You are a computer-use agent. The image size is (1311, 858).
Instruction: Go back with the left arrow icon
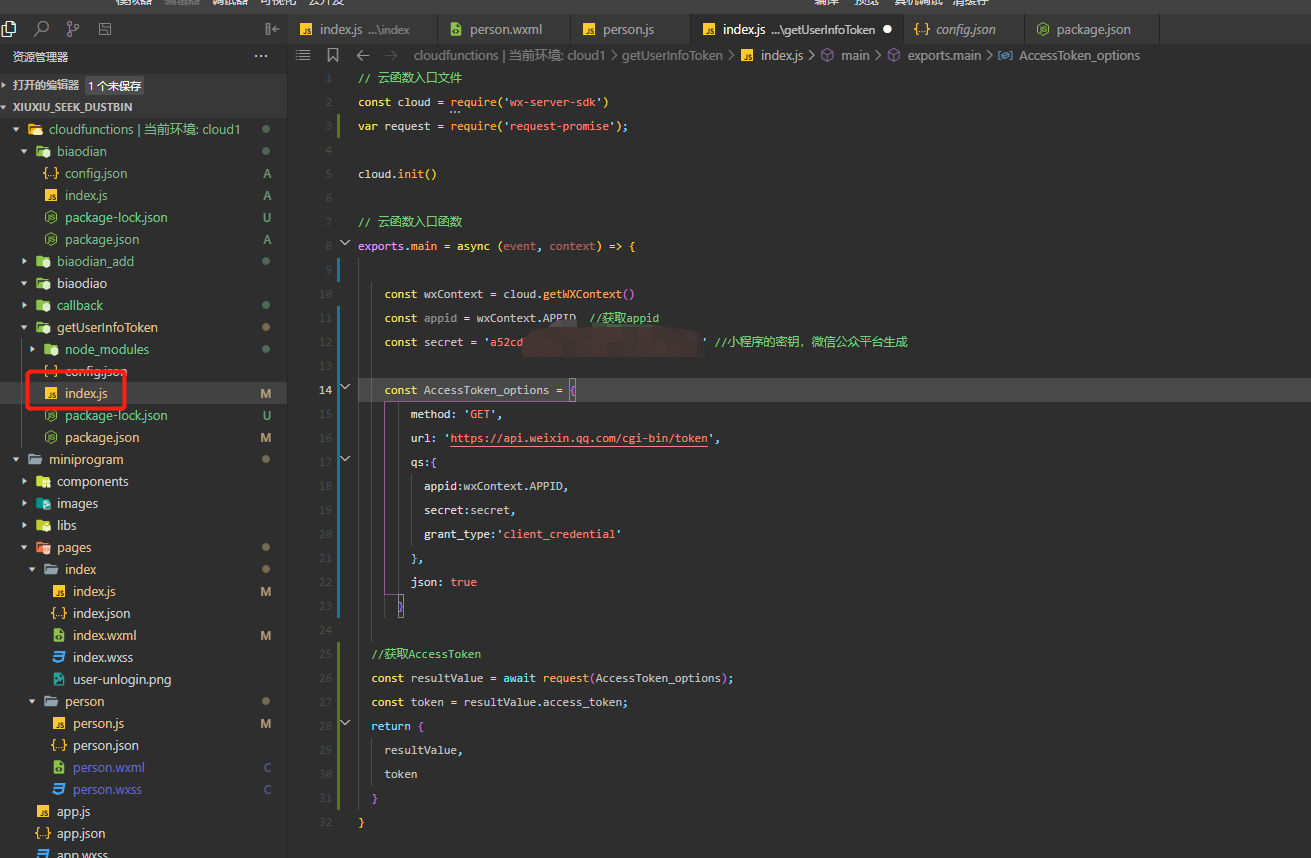(363, 55)
